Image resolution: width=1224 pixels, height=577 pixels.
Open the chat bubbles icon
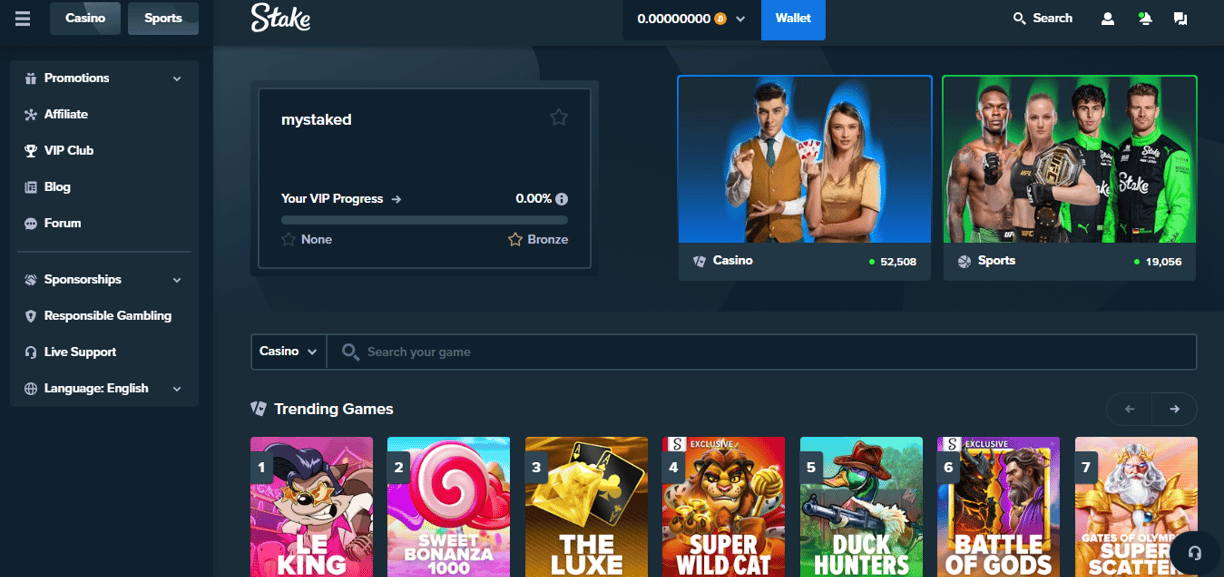pyautogui.click(x=1180, y=18)
